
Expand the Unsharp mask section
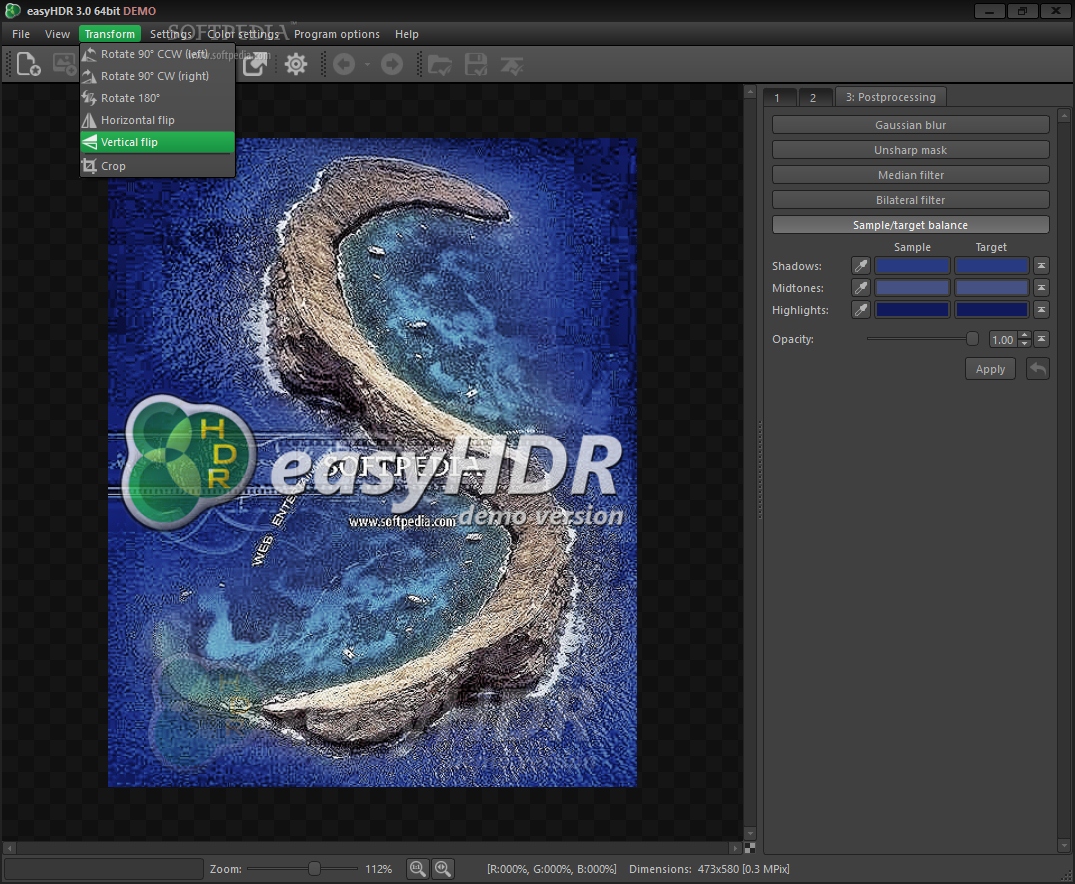[x=910, y=150]
